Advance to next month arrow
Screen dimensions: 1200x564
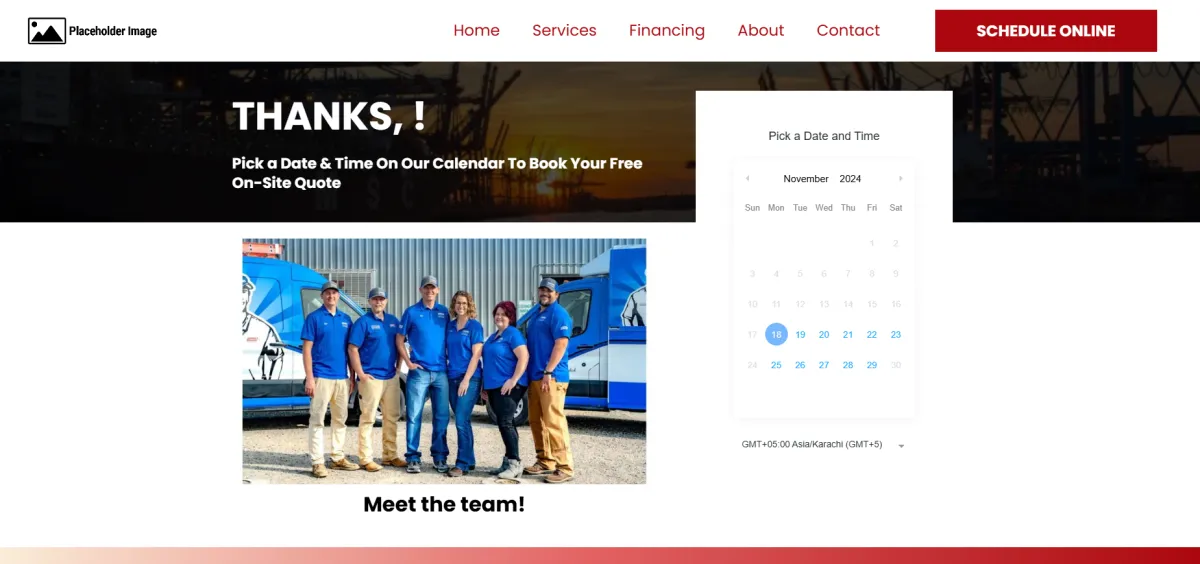pos(901,179)
